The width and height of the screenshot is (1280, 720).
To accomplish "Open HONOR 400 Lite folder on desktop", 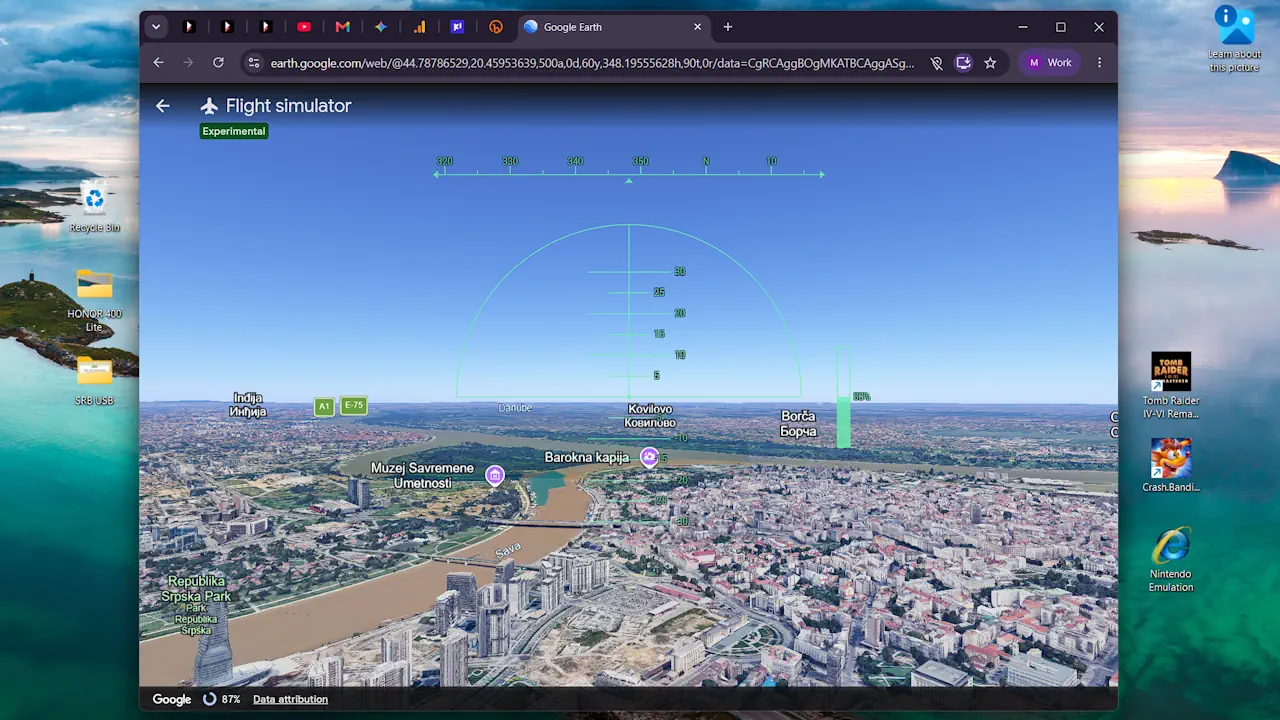I will pyautogui.click(x=94, y=300).
